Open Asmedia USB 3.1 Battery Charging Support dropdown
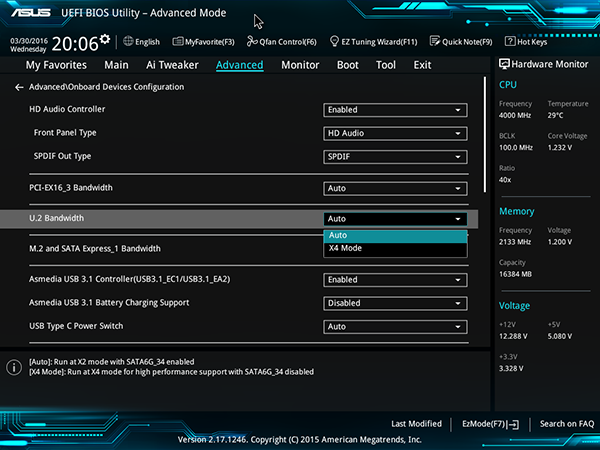This screenshot has height=450, width=600. click(395, 303)
